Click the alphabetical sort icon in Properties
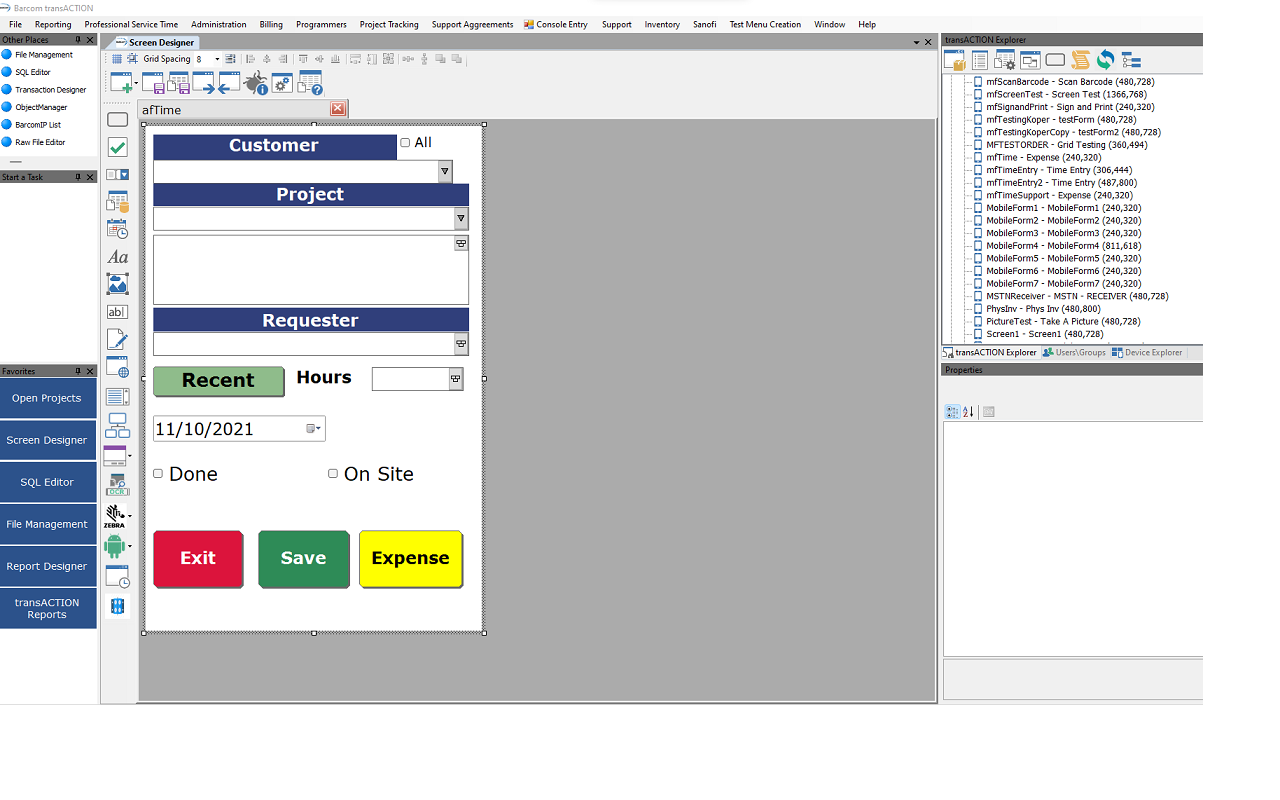The image size is (1280, 800). click(968, 411)
